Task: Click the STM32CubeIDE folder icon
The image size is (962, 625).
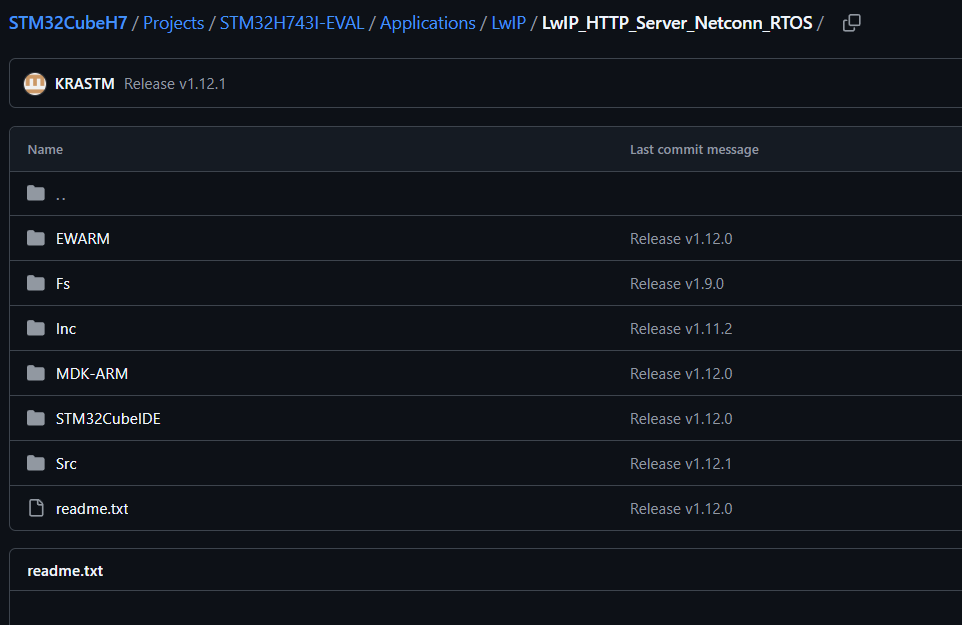Action: (36, 418)
